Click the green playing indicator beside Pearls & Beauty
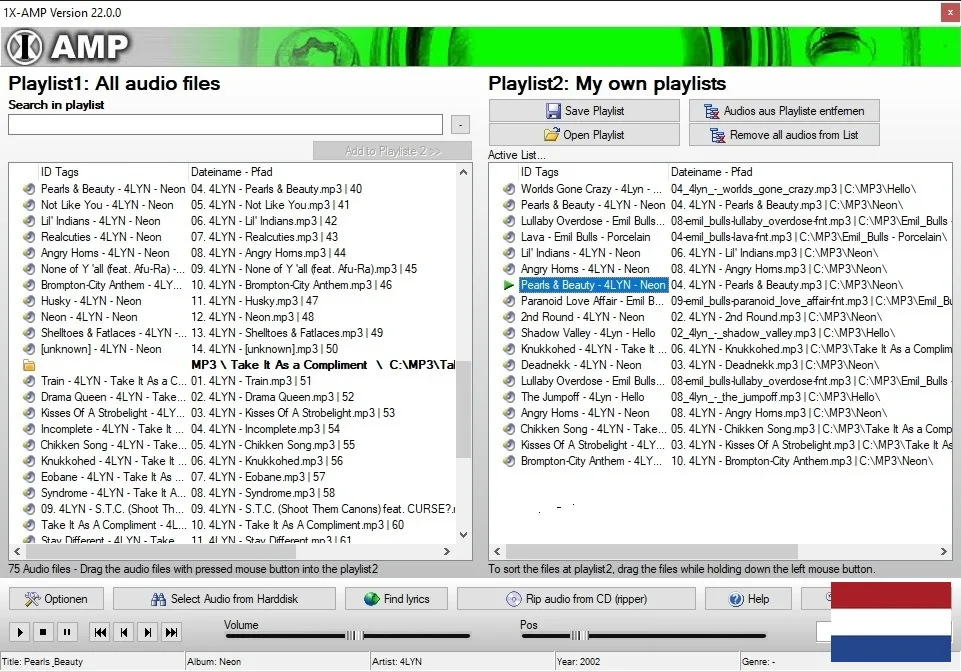The image size is (961, 672). tap(507, 285)
